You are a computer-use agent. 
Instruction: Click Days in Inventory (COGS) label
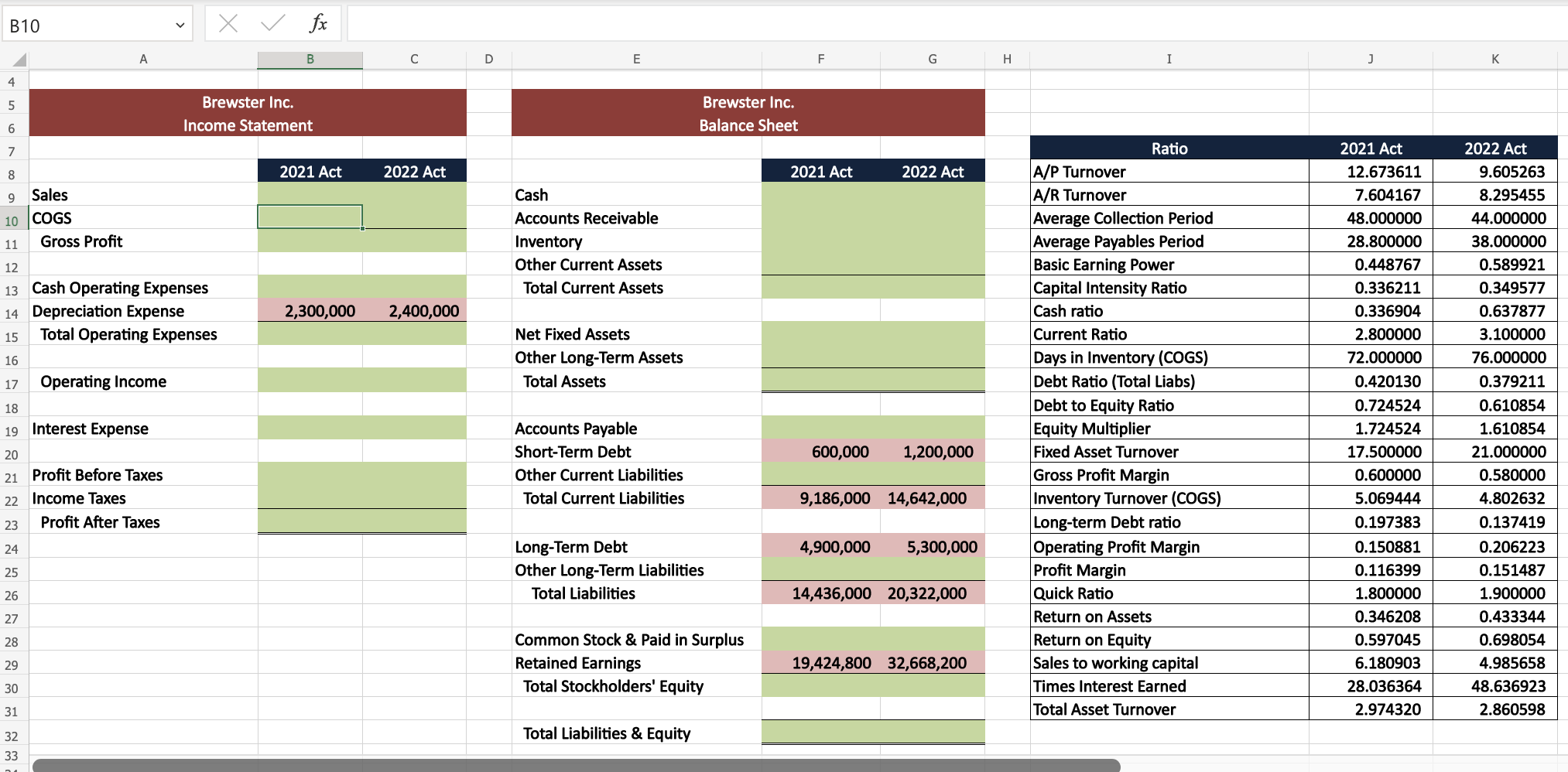(x=1120, y=357)
